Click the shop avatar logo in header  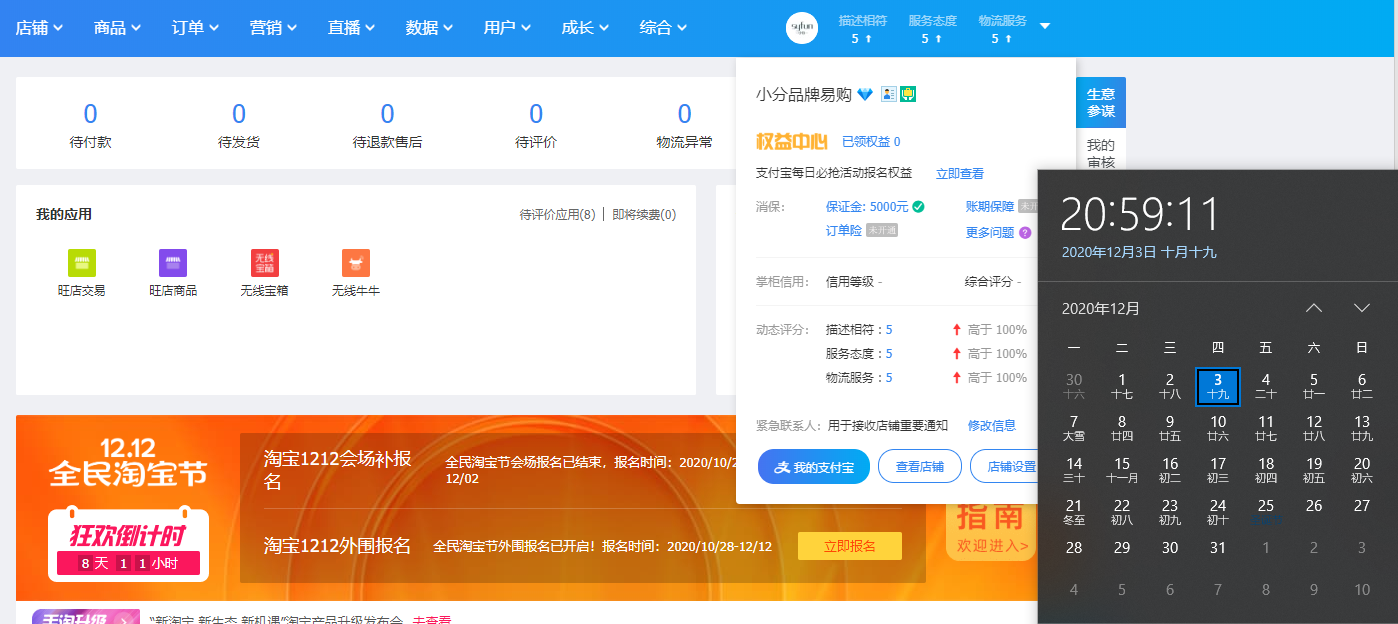click(x=802, y=28)
